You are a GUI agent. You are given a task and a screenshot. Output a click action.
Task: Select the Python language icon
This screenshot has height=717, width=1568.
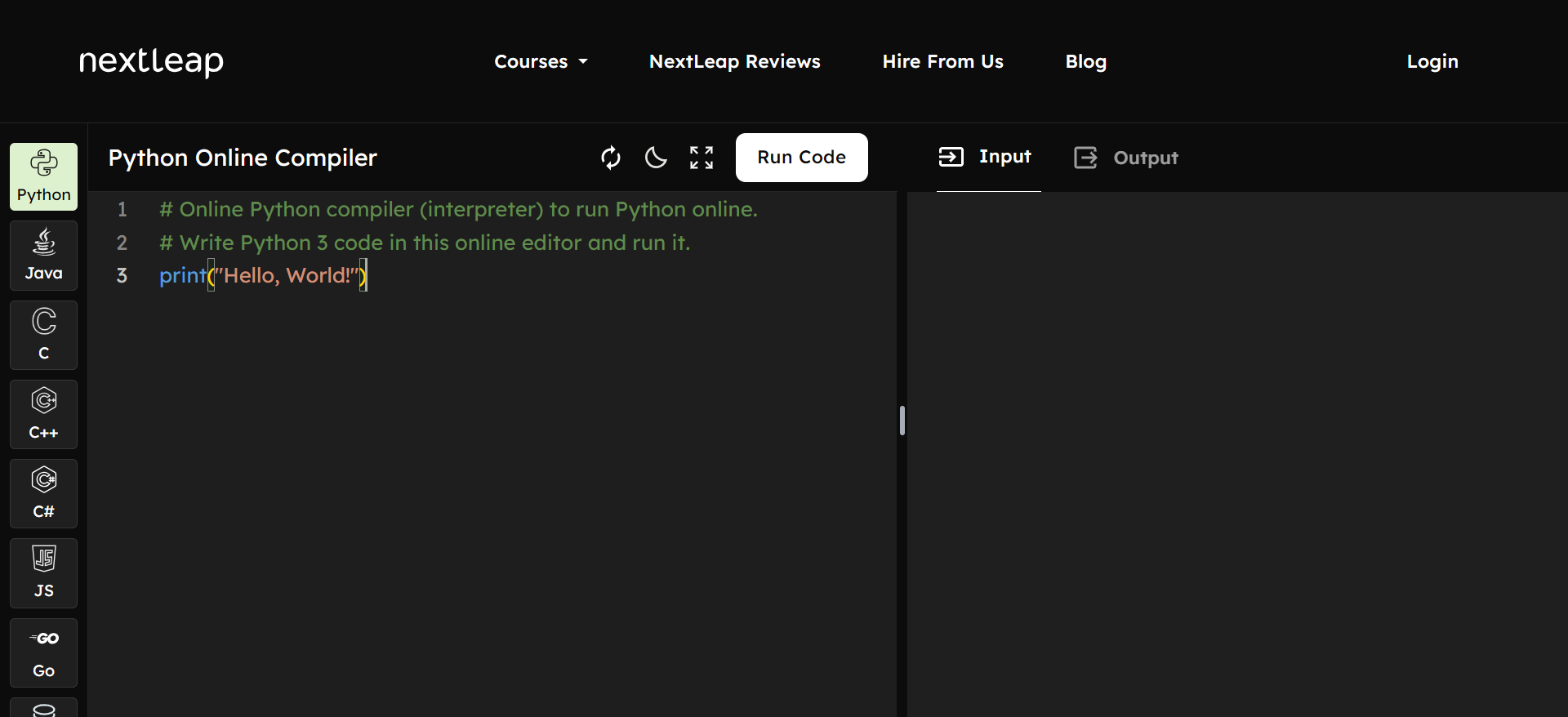click(43, 176)
